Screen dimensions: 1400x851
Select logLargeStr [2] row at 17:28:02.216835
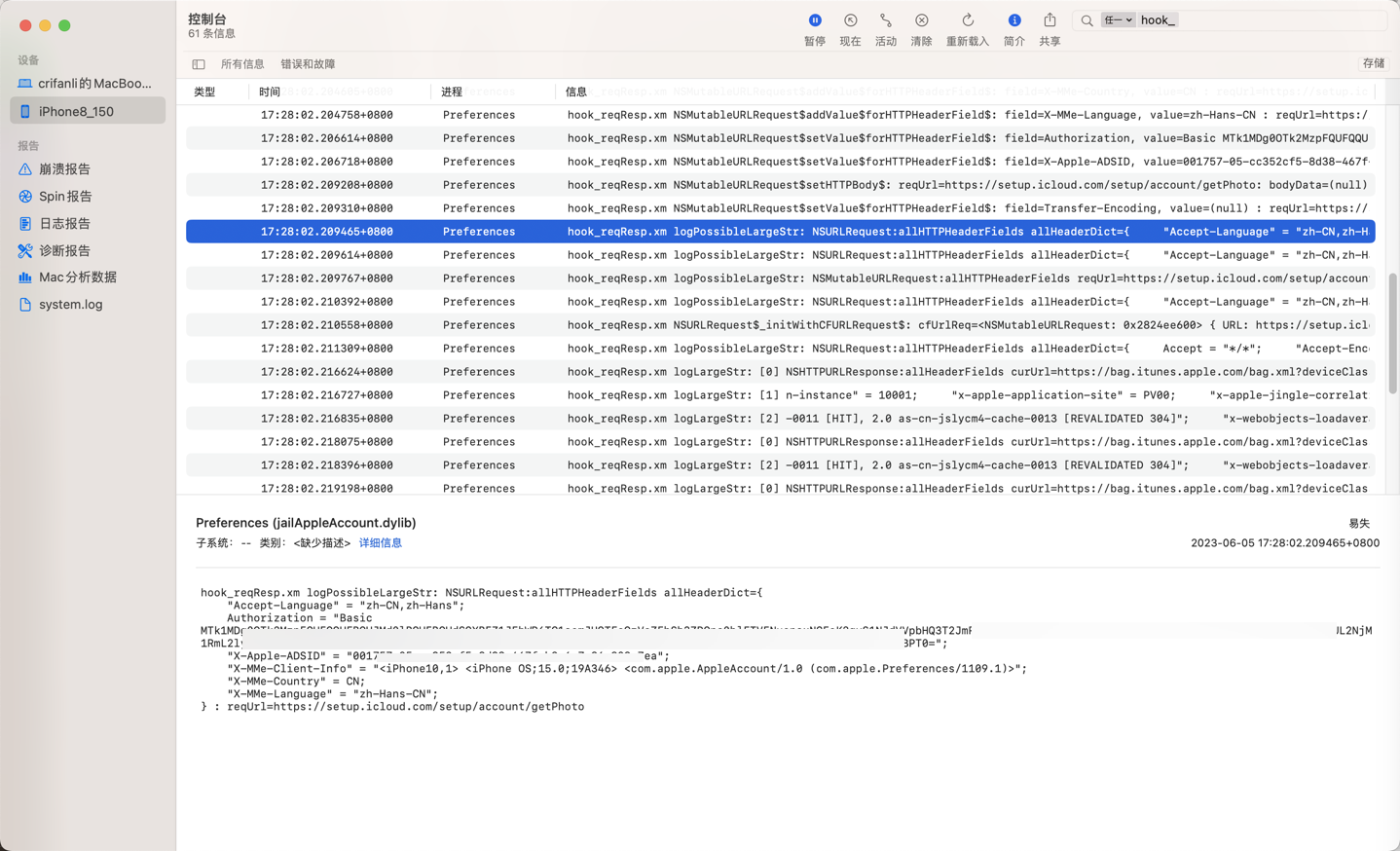pyautogui.click(x=780, y=419)
